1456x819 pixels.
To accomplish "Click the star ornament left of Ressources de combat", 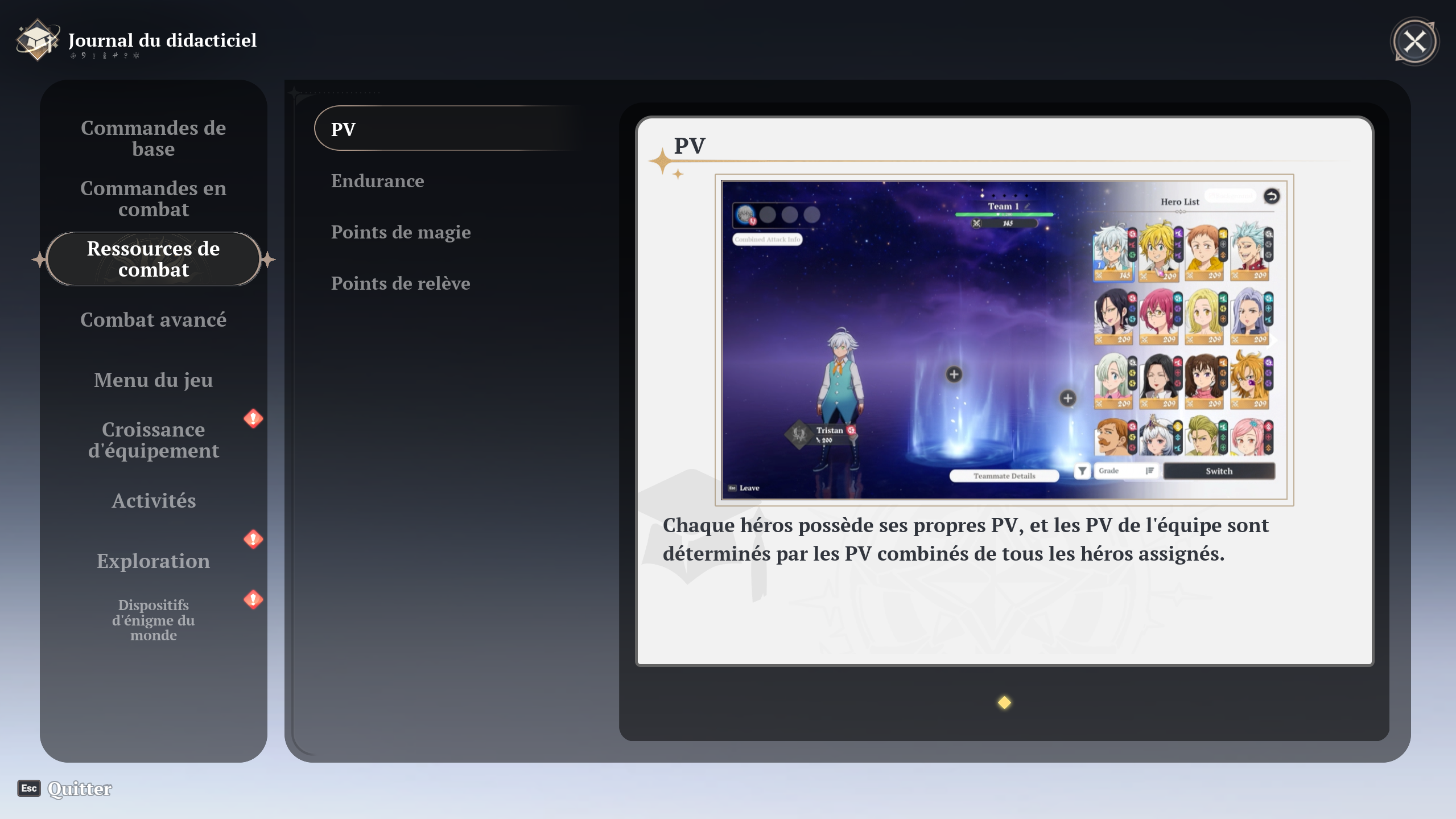I will point(39,260).
